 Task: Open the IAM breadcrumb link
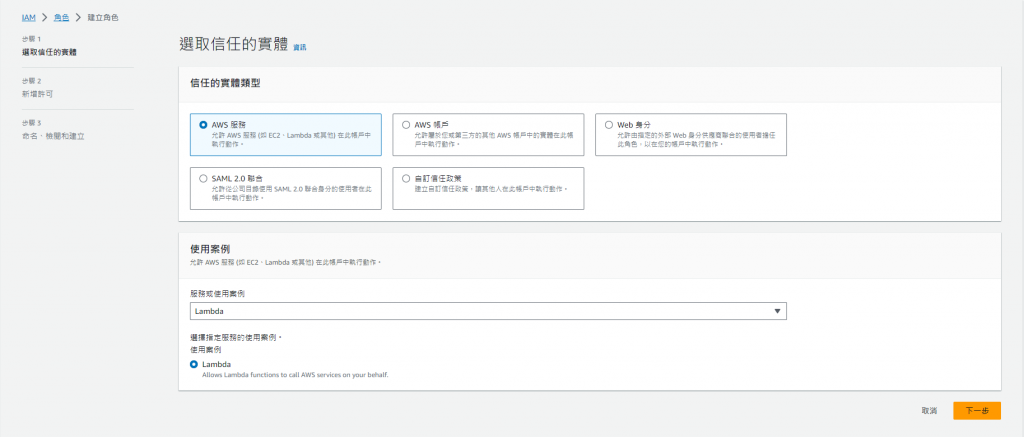point(28,18)
